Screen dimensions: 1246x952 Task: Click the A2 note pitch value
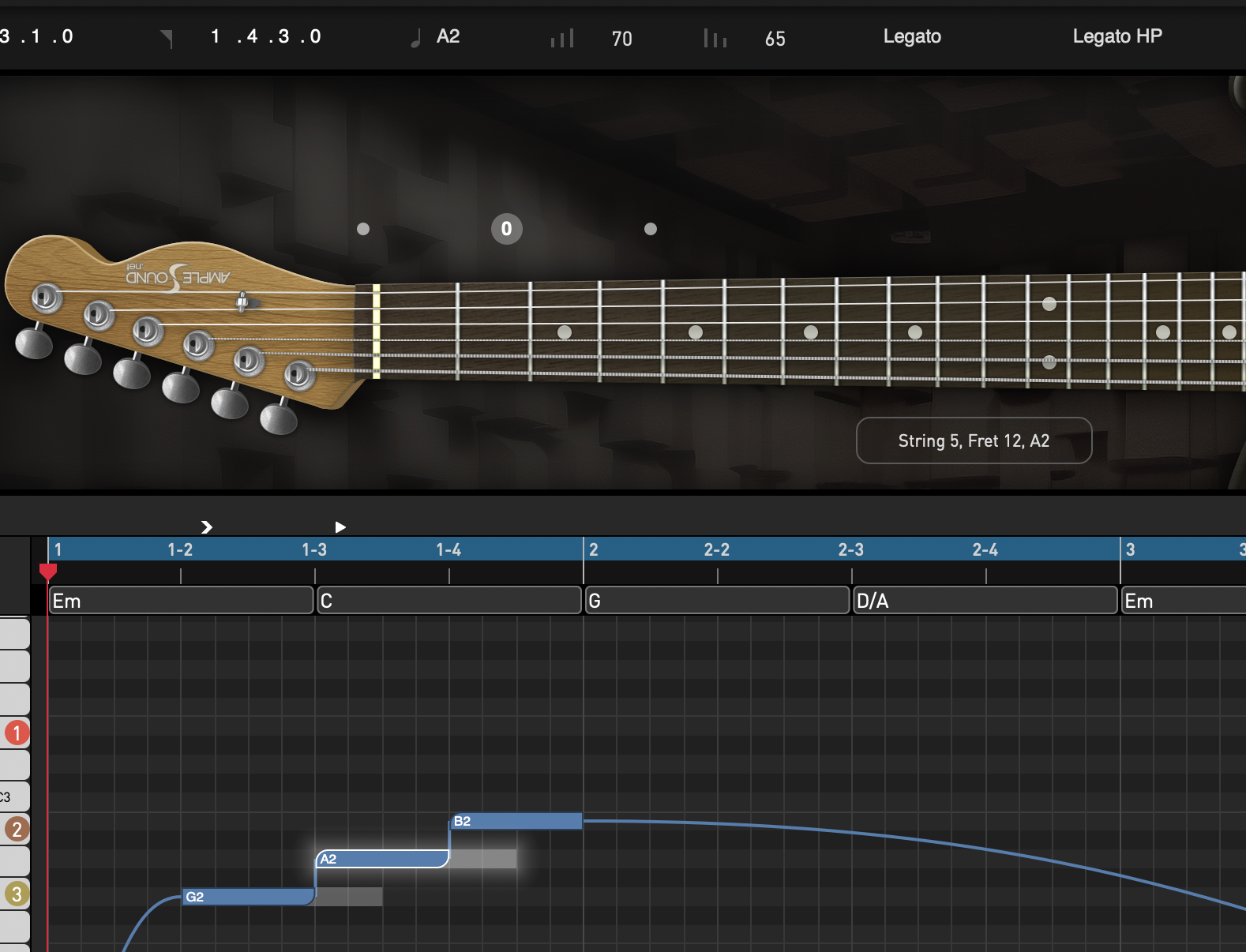pyautogui.click(x=448, y=36)
